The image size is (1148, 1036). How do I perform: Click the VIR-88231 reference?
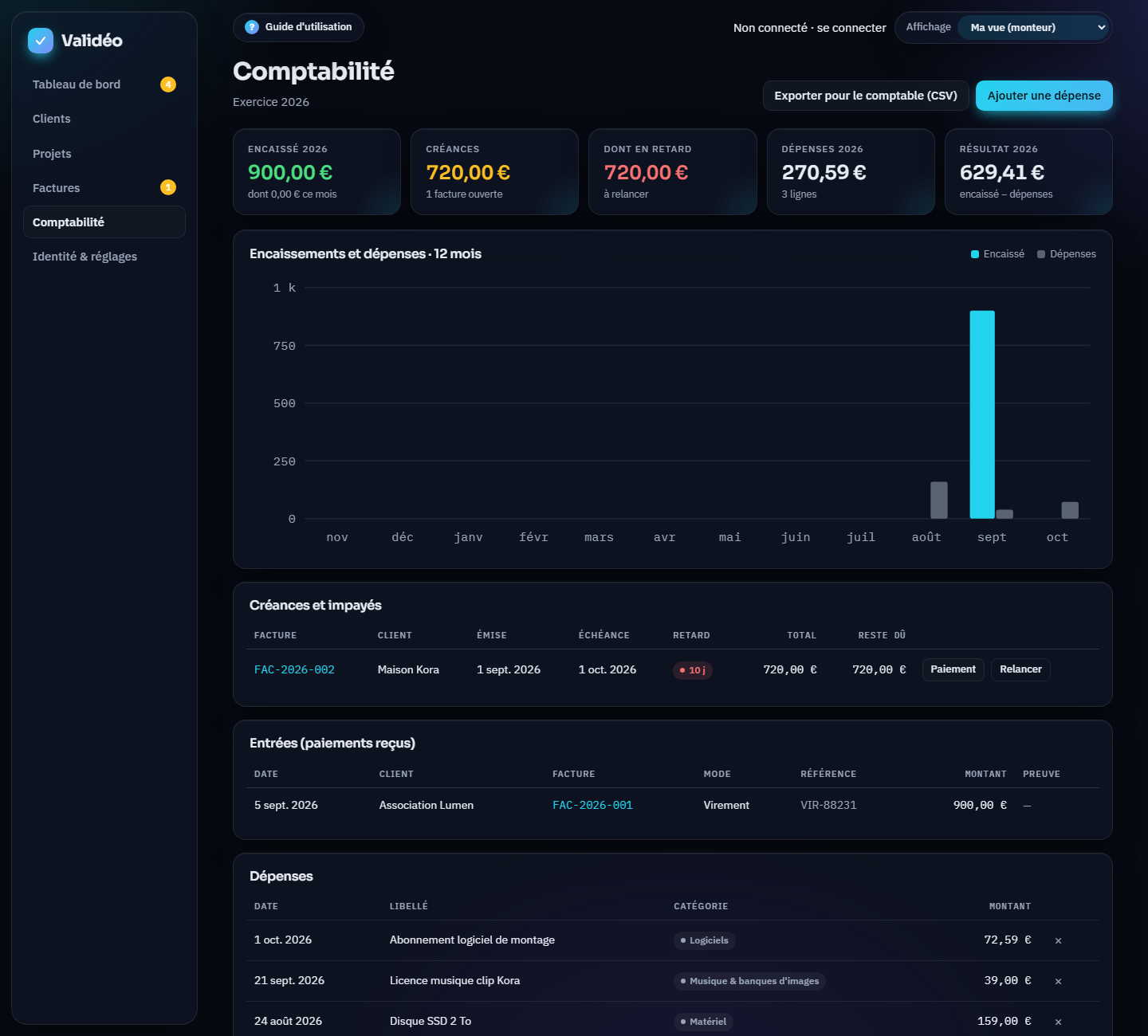pos(828,806)
